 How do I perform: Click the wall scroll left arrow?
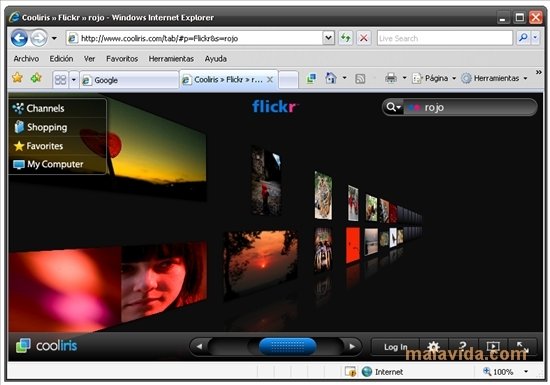[199, 346]
